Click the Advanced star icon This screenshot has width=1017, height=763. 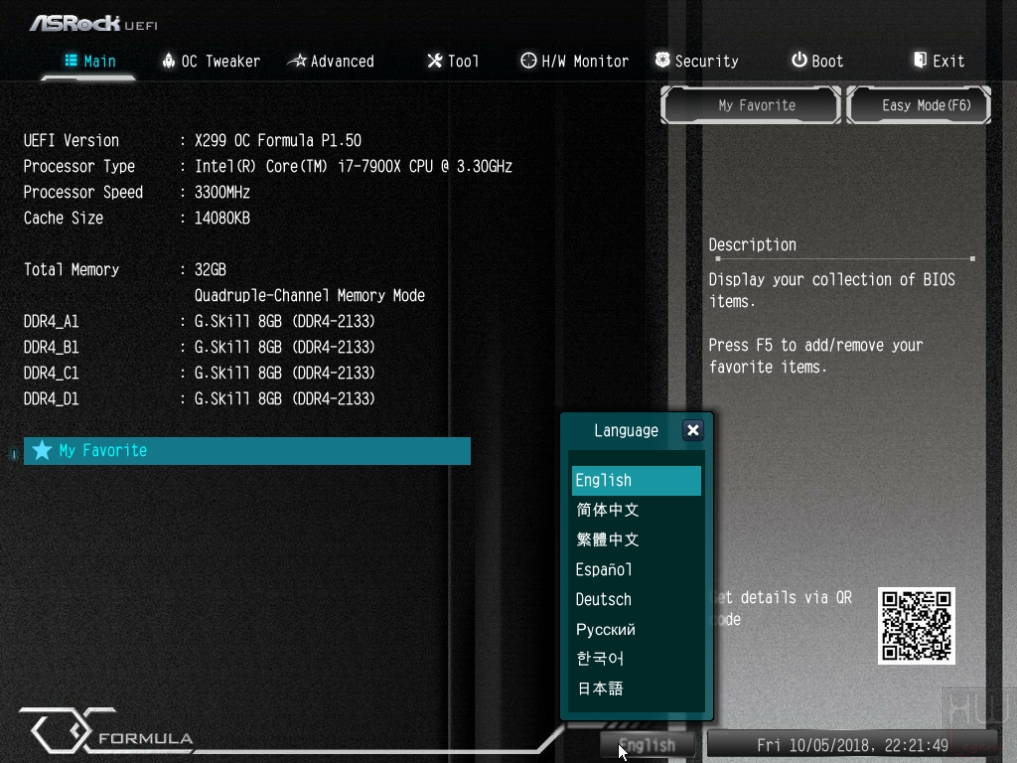pos(297,60)
